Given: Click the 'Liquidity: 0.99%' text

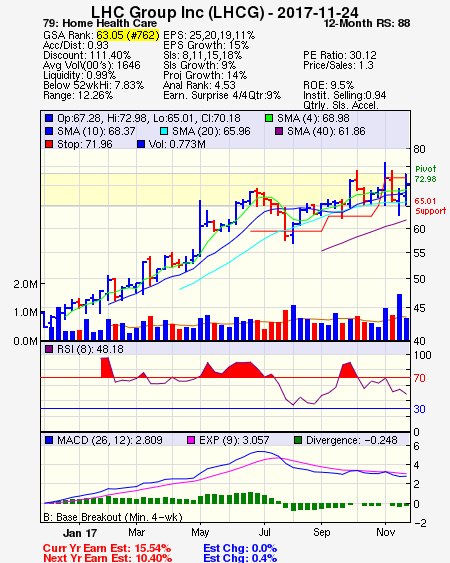Looking at the screenshot, I should (79, 75).
